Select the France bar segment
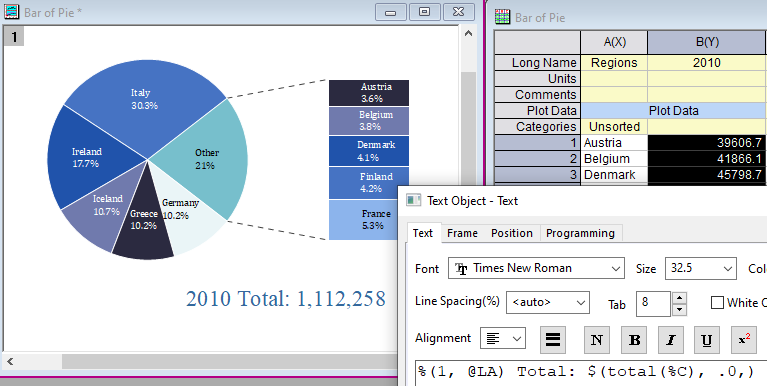The height and width of the screenshot is (386, 767). [x=362, y=220]
